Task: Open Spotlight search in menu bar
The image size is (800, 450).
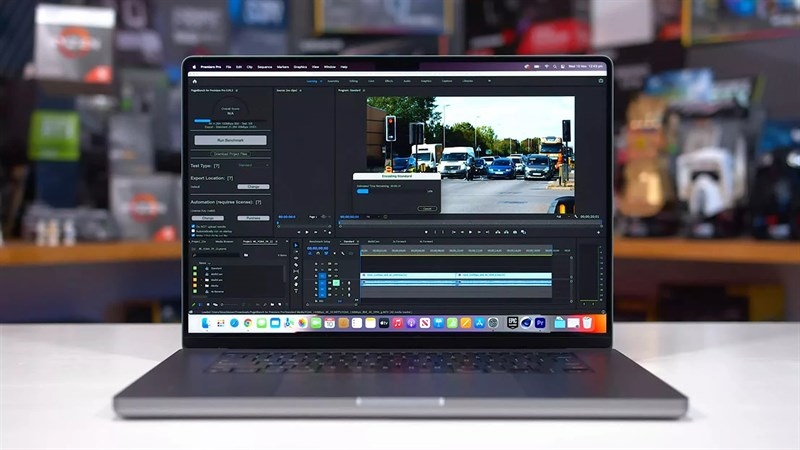Action: click(555, 66)
